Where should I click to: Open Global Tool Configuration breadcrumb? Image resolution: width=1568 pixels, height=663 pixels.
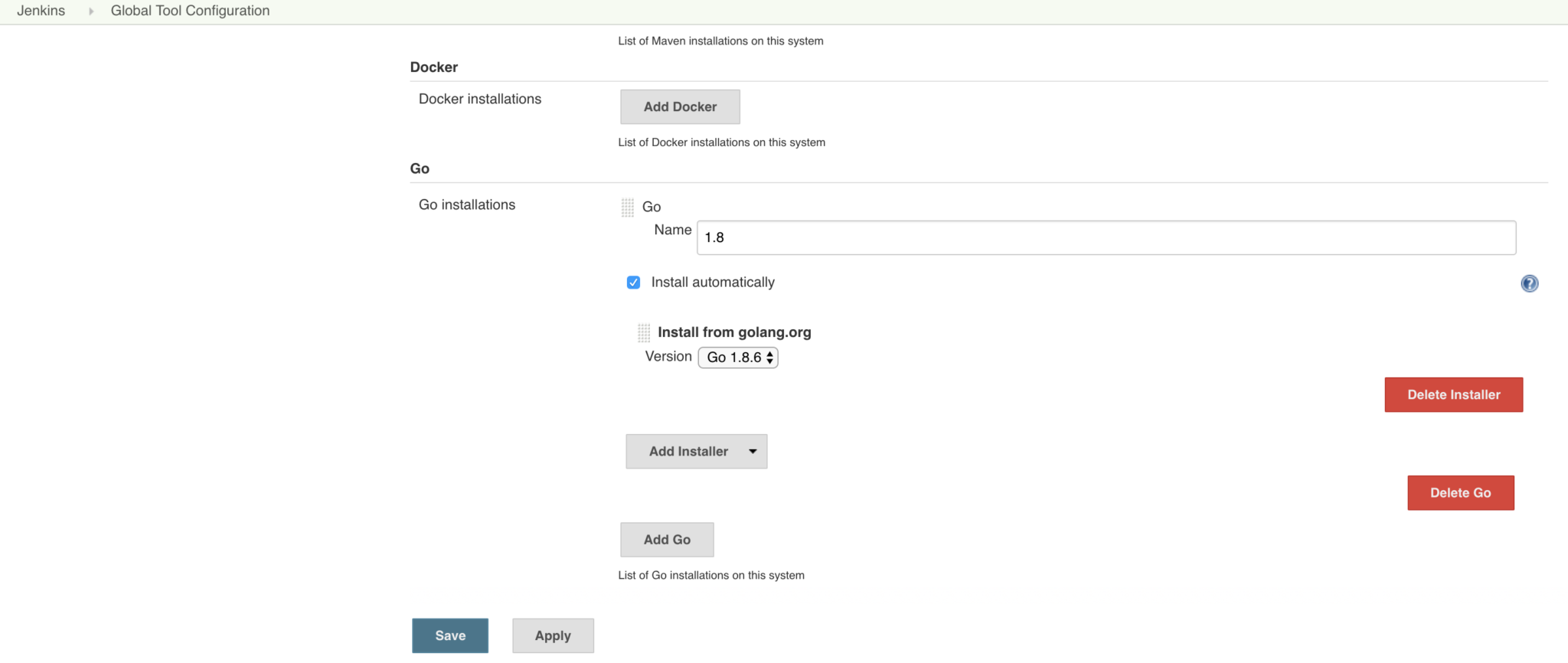coord(190,11)
